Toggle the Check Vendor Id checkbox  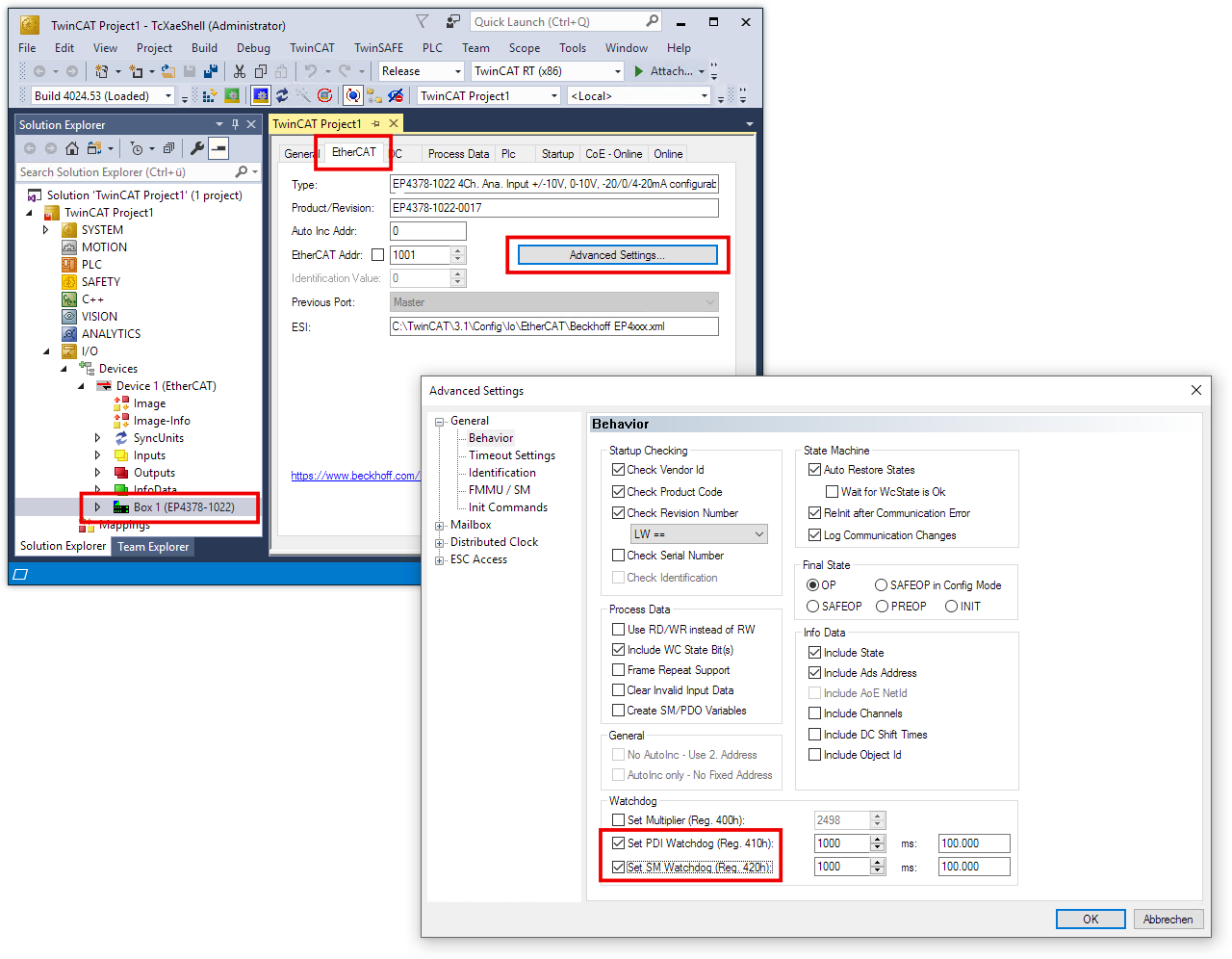click(619, 470)
